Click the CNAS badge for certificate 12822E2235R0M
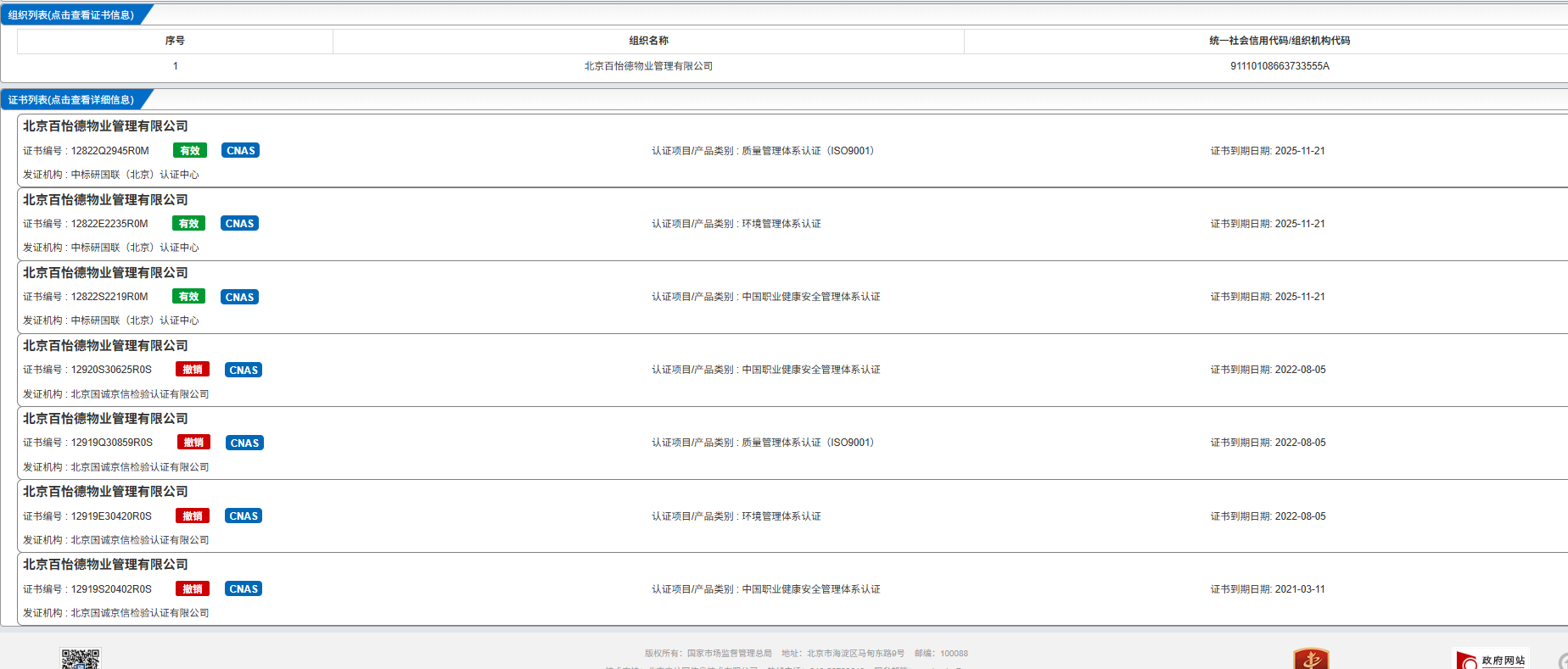 [x=240, y=224]
